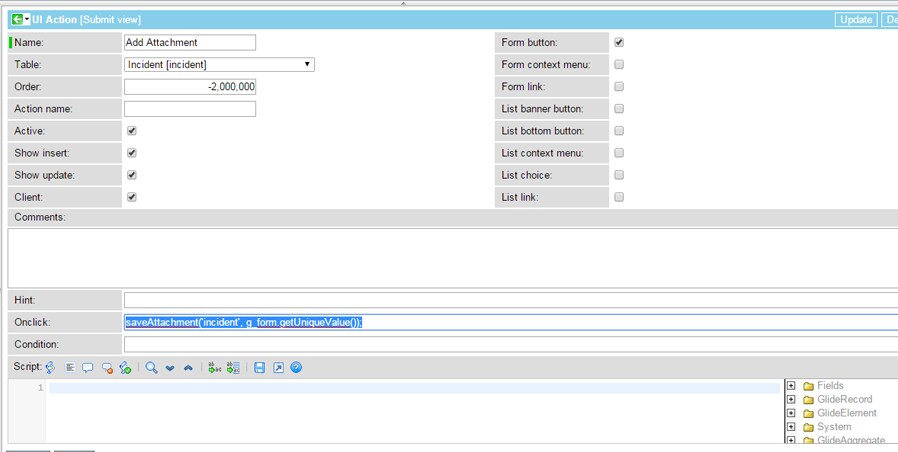898x452 pixels.
Task: Expand the System tree node
Action: pyautogui.click(x=791, y=427)
